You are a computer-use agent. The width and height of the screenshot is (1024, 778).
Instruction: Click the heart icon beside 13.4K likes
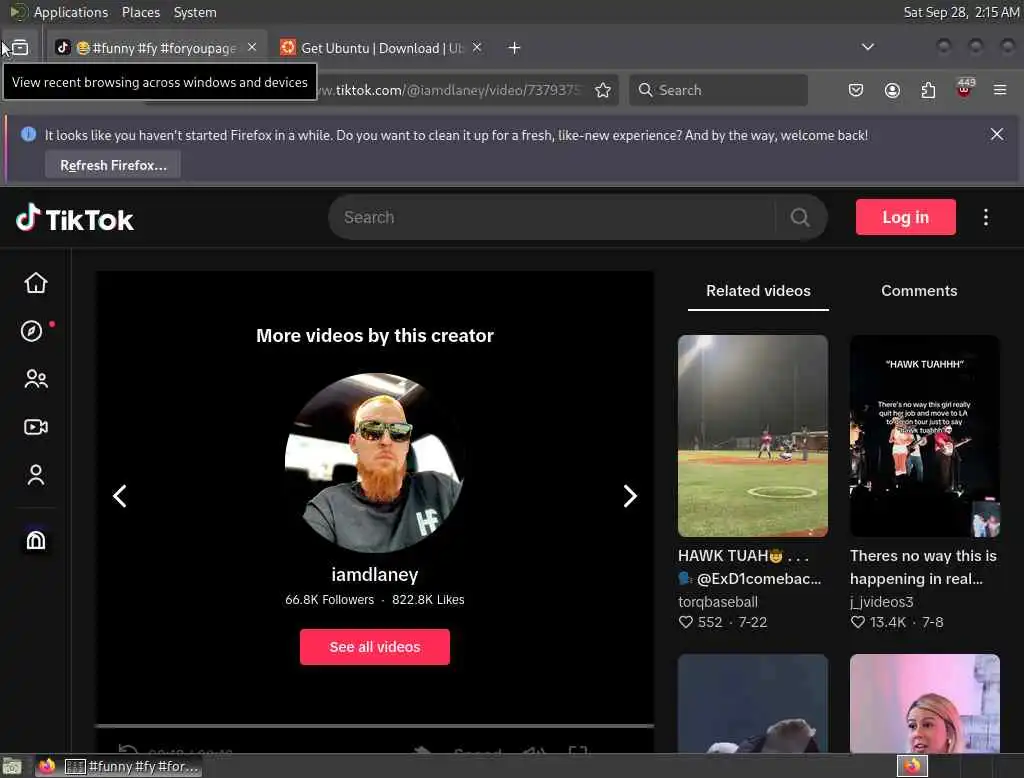(857, 622)
